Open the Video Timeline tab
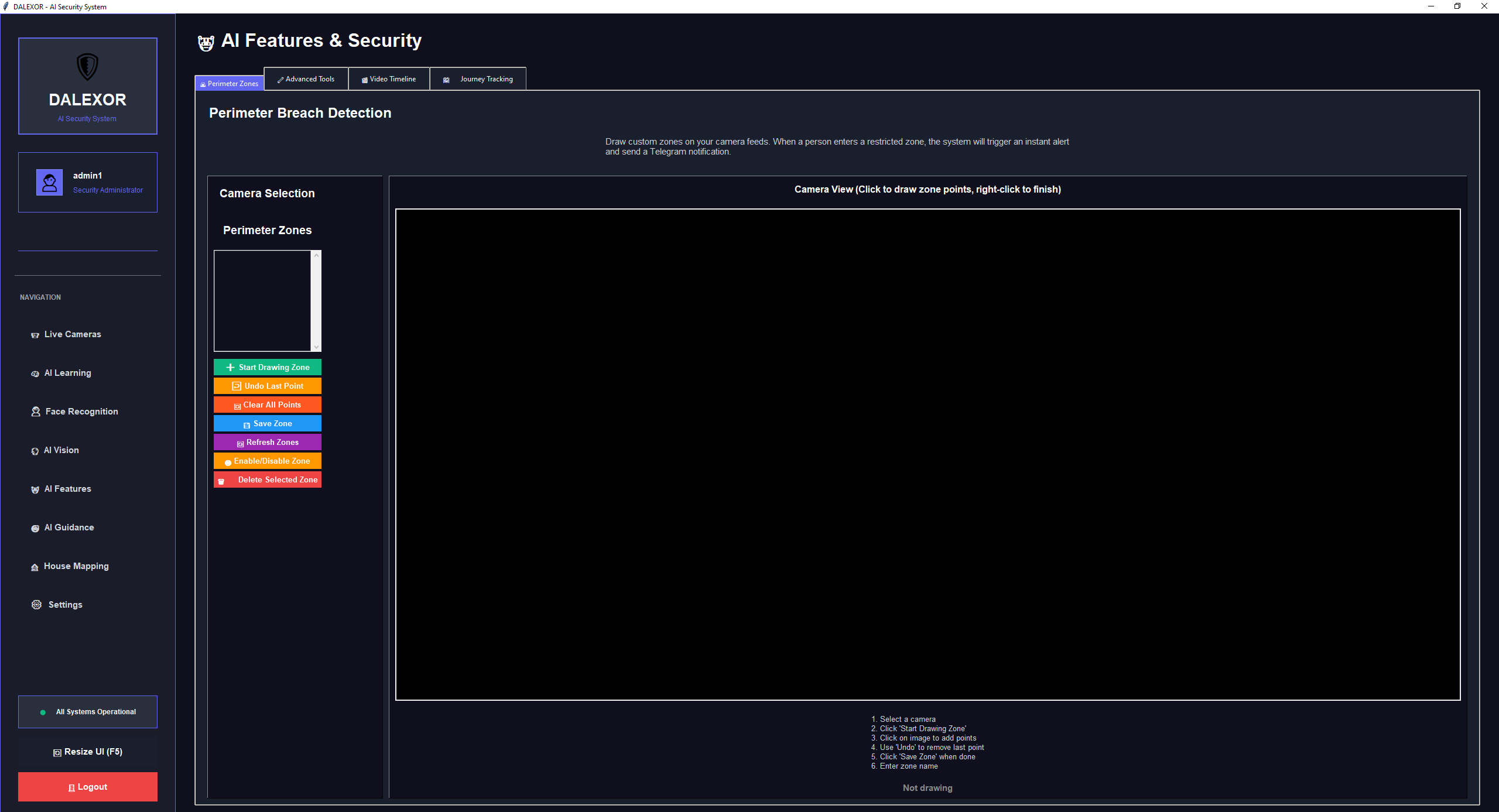The width and height of the screenshot is (1499, 812). pyautogui.click(x=389, y=78)
